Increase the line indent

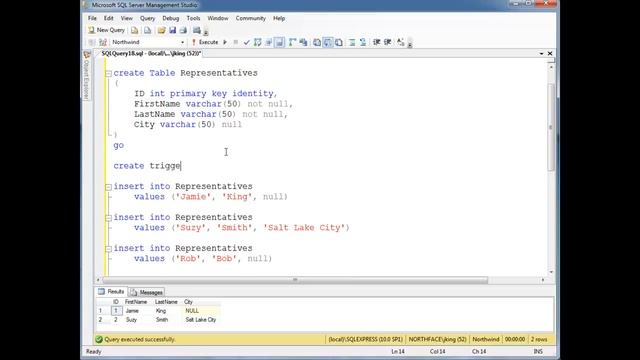387,42
